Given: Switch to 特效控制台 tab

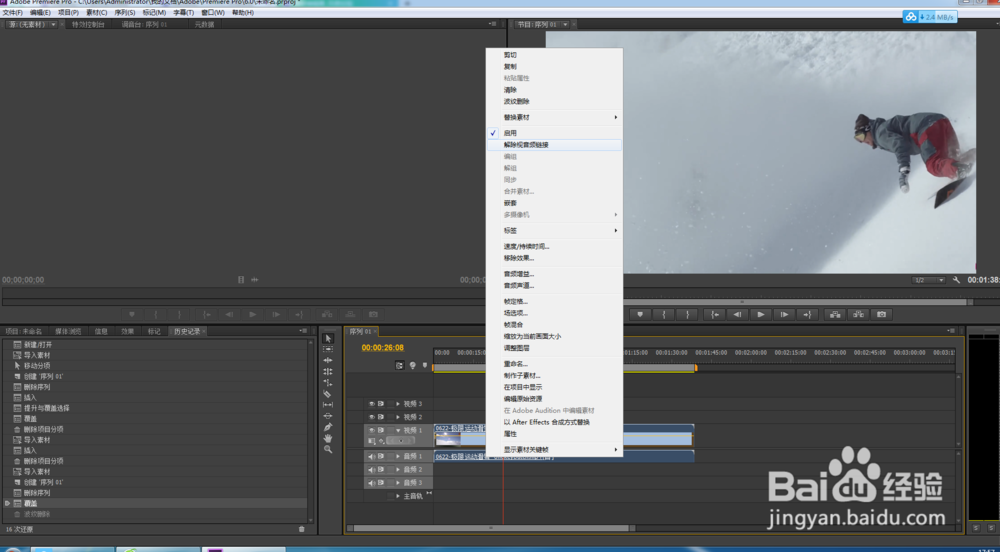Looking at the screenshot, I should click(x=88, y=24).
